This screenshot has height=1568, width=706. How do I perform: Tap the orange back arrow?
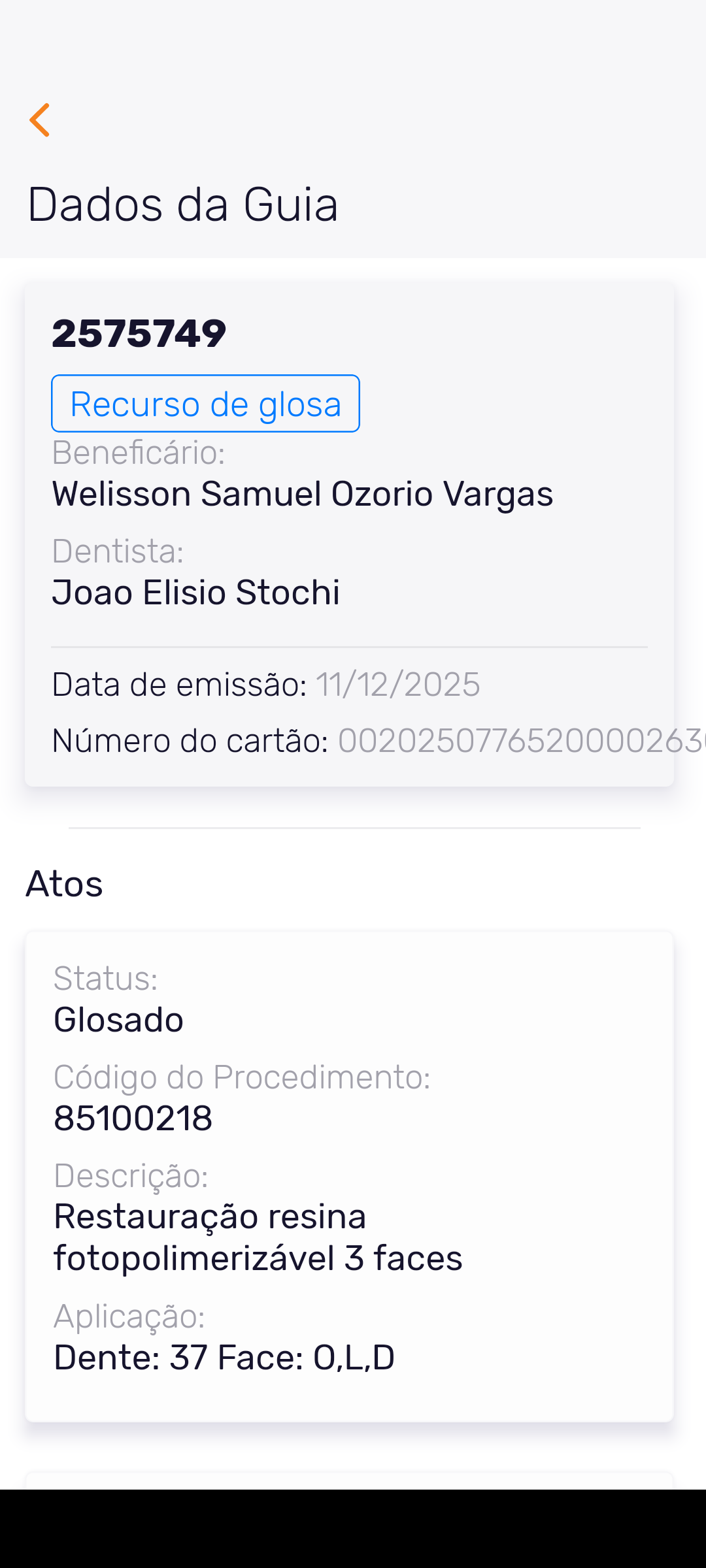[x=40, y=120]
